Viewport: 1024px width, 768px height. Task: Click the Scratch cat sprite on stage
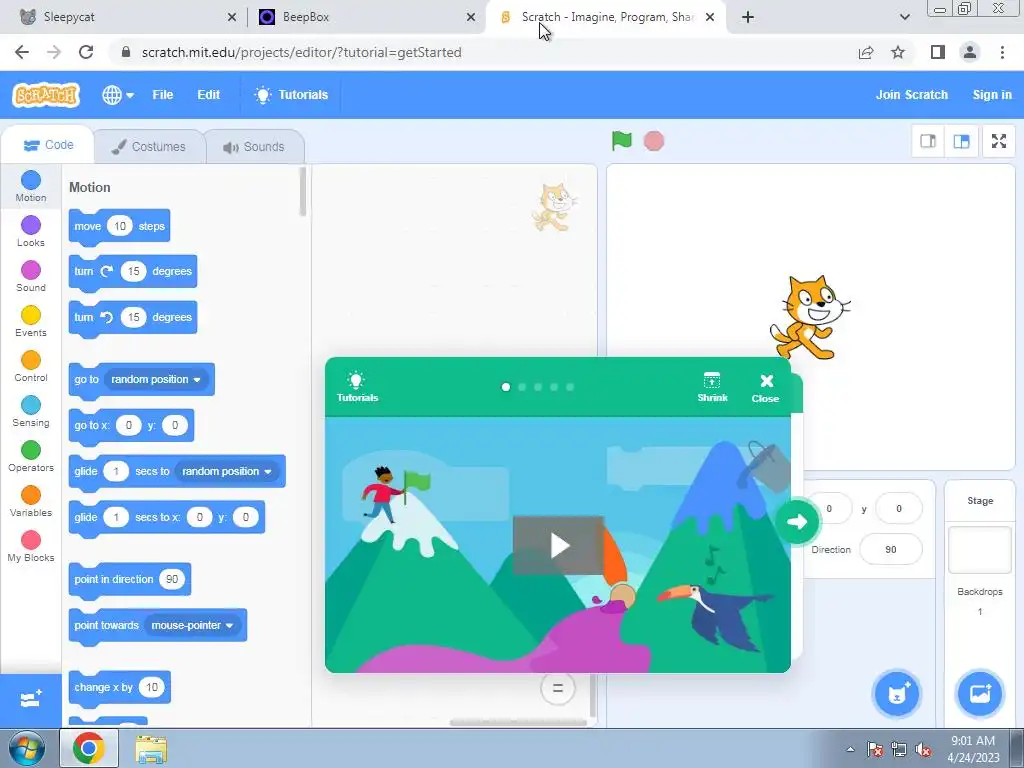click(809, 317)
